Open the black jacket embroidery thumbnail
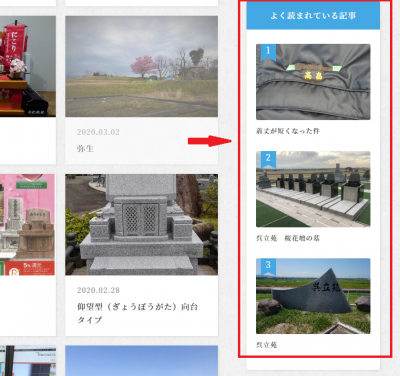The width and height of the screenshot is (400, 376). tap(313, 82)
